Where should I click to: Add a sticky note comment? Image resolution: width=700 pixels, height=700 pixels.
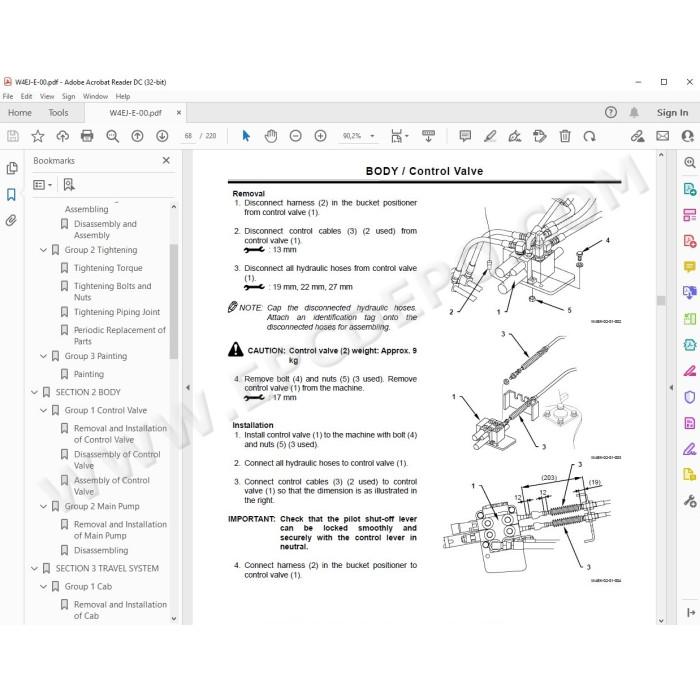pos(465,136)
